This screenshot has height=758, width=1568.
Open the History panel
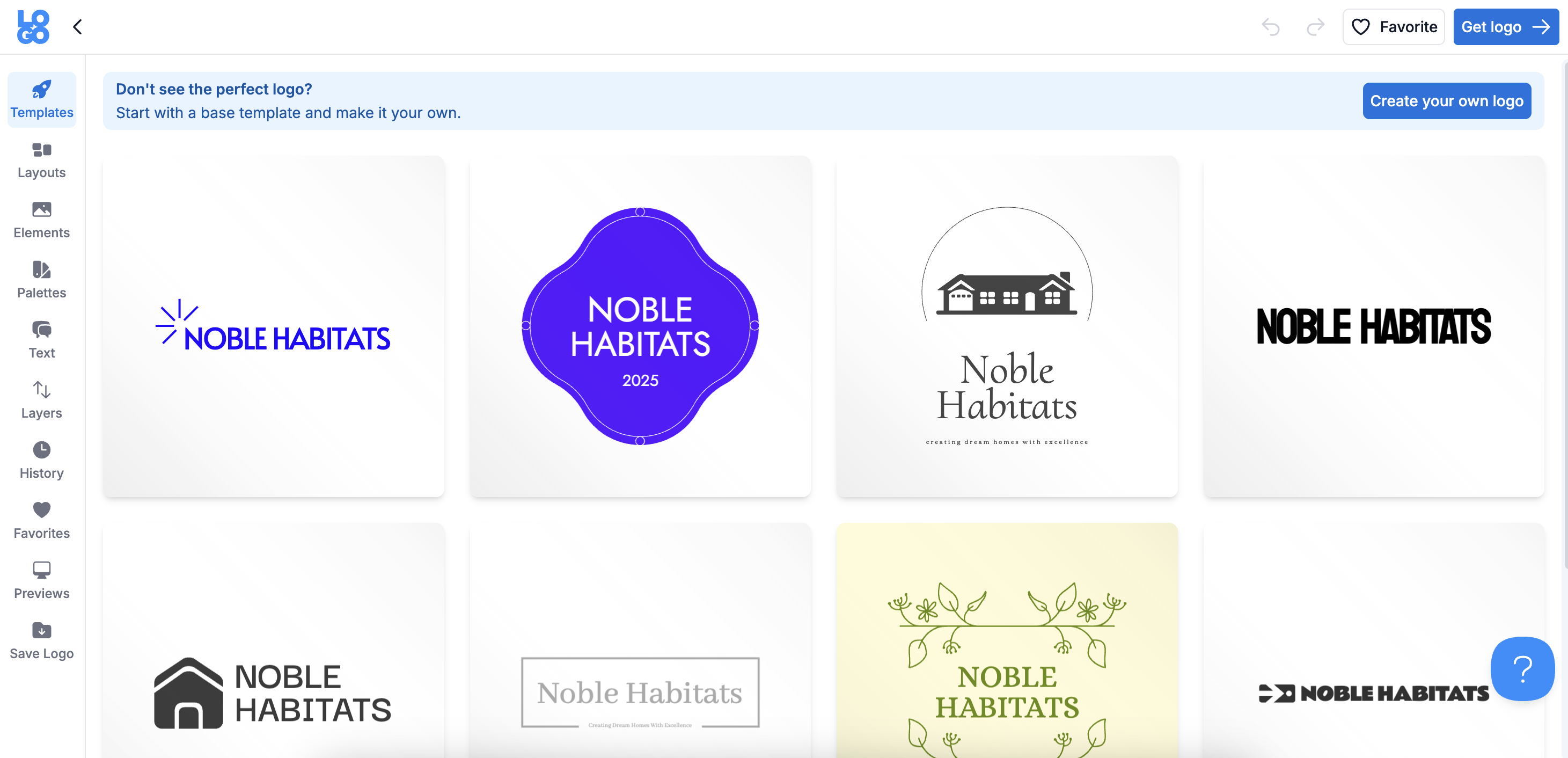click(x=41, y=460)
